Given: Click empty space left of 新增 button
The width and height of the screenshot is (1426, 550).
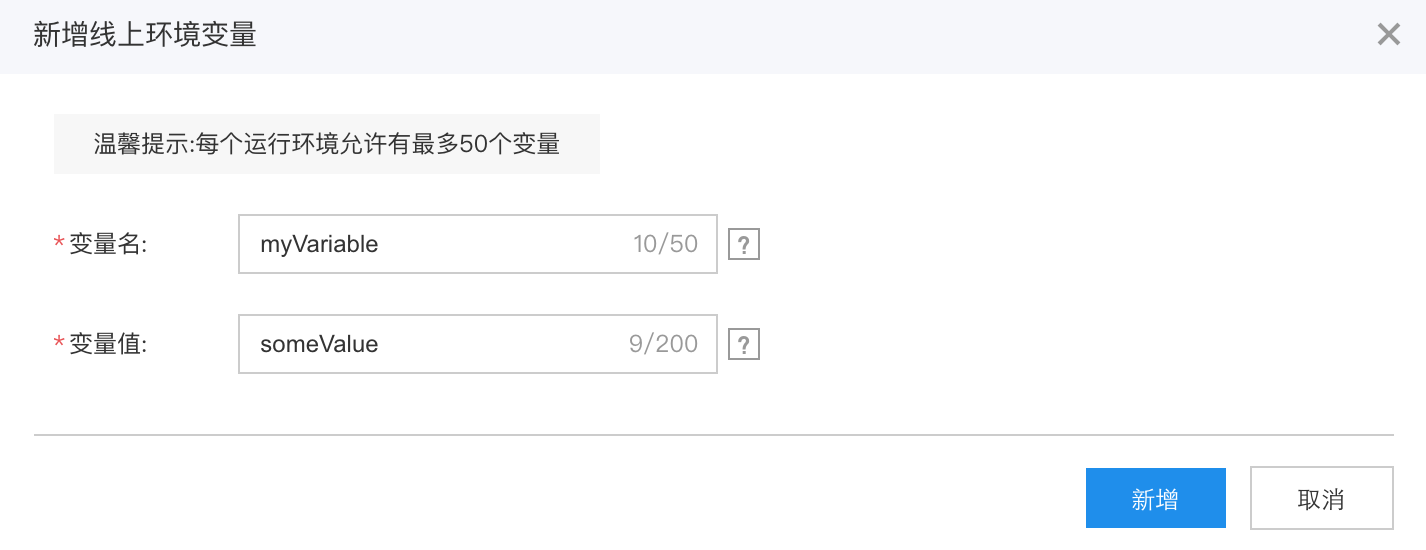Looking at the screenshot, I should [x=560, y=498].
